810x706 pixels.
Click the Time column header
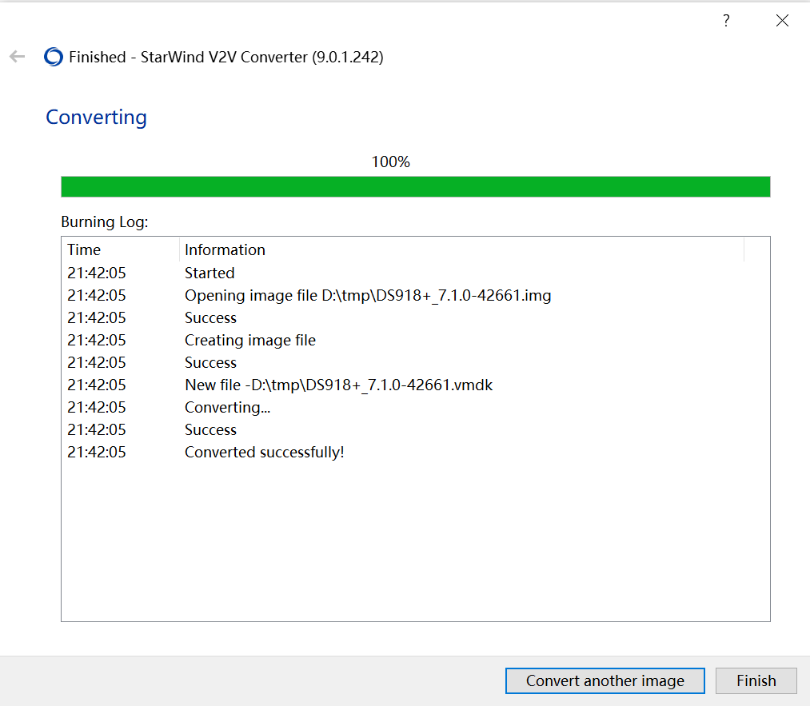[x=122, y=250]
